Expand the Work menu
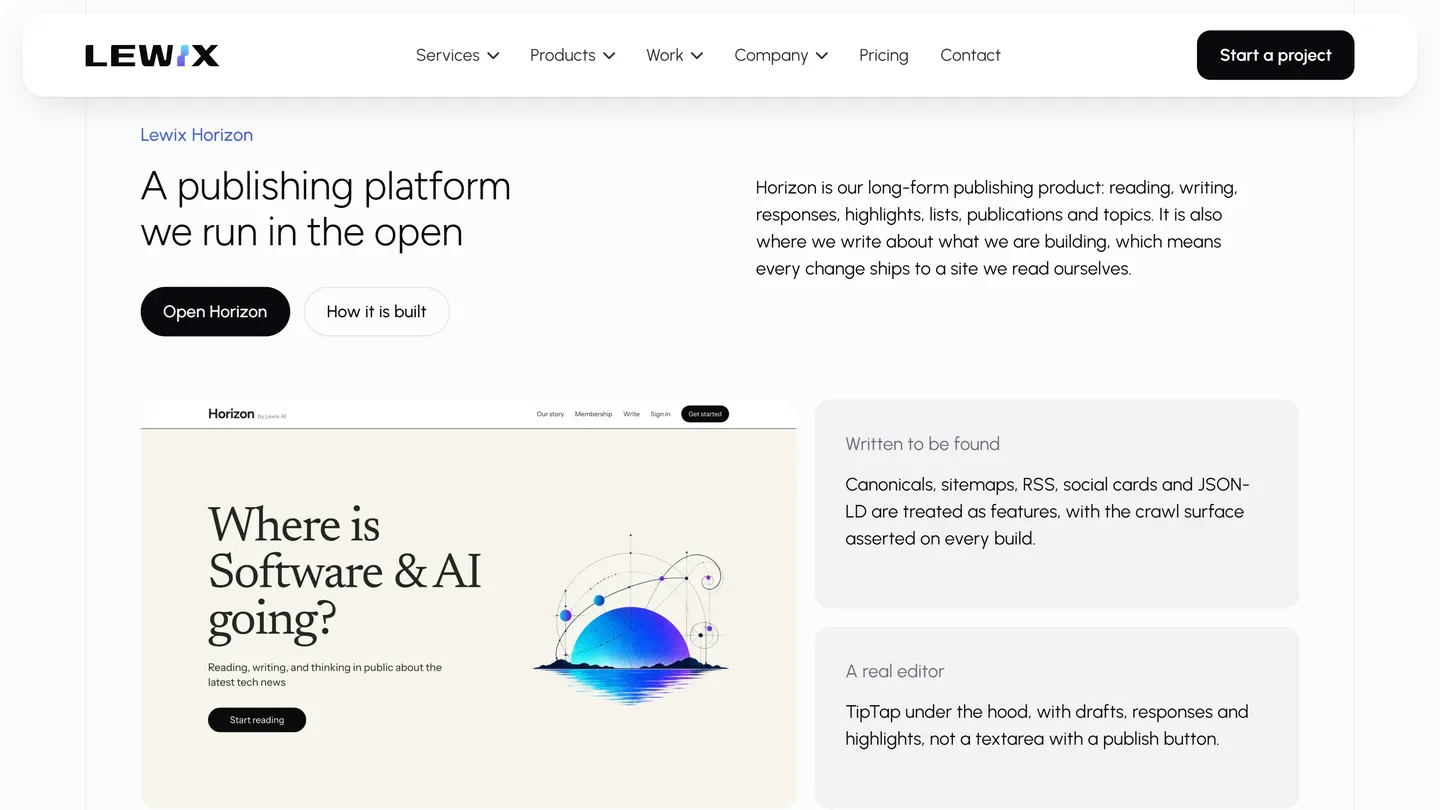 pyautogui.click(x=674, y=55)
